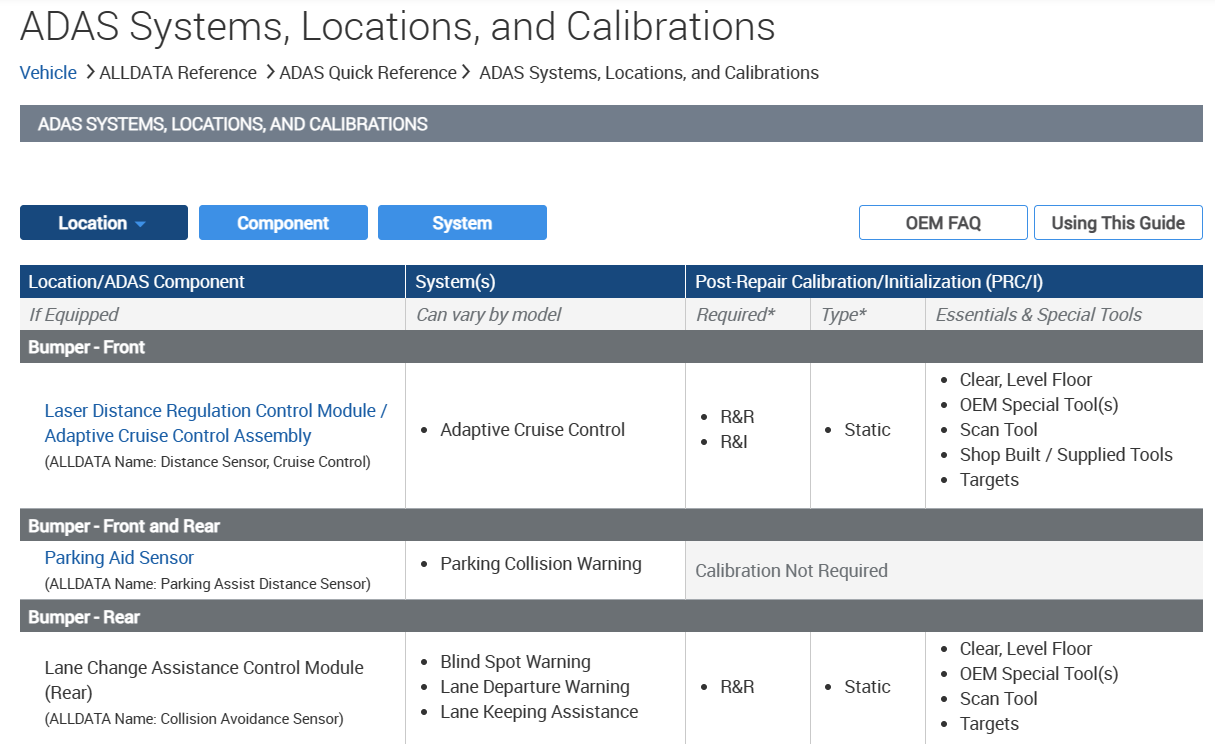Open the Location dropdown menu
The width and height of the screenshot is (1215, 744).
[103, 222]
